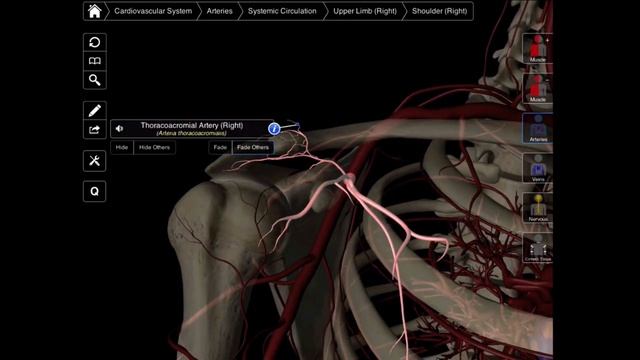Open the Q quiz button

coord(95,191)
